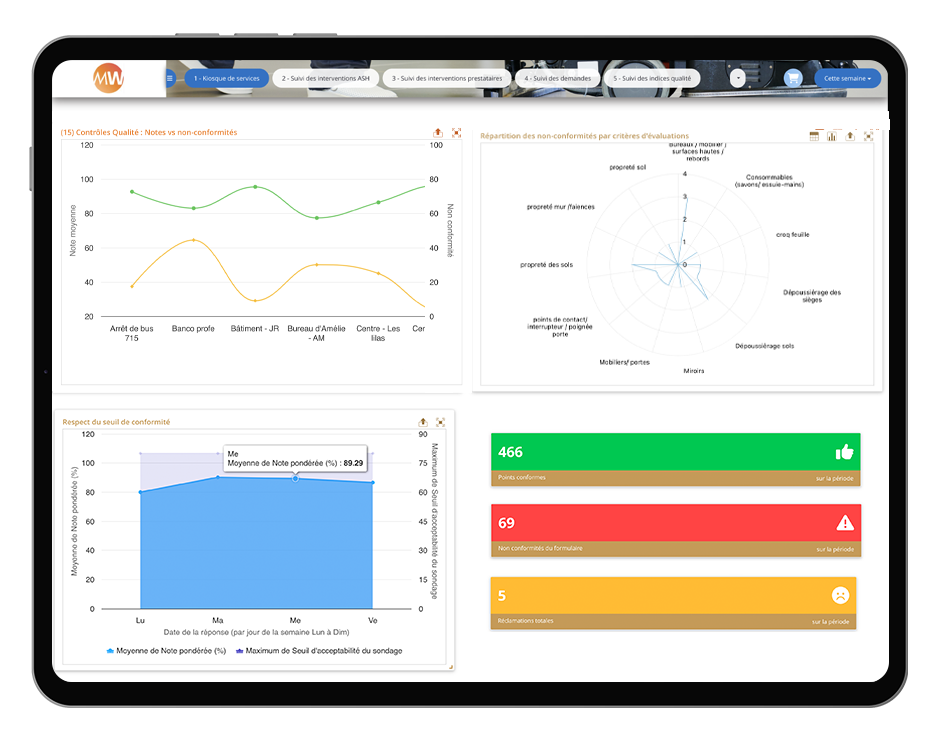This screenshot has height=744, width=940.
Task: Toggle Maximum de Seuil d'acceptabilité legend series
Action: click(x=319, y=651)
